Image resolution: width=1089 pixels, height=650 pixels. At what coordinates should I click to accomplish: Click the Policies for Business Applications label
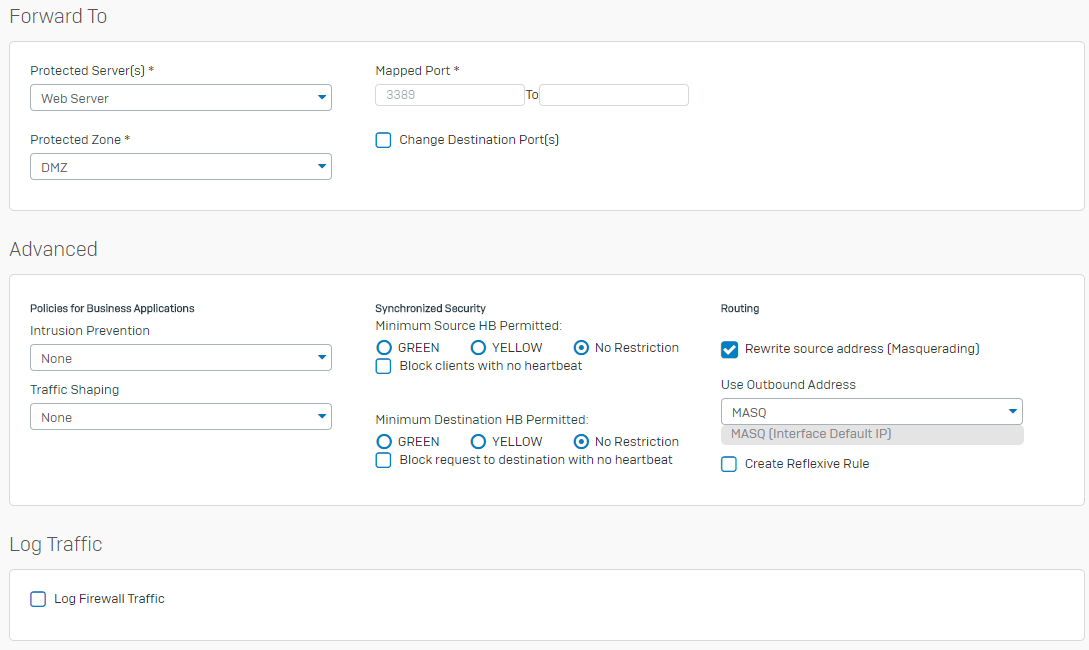[113, 308]
